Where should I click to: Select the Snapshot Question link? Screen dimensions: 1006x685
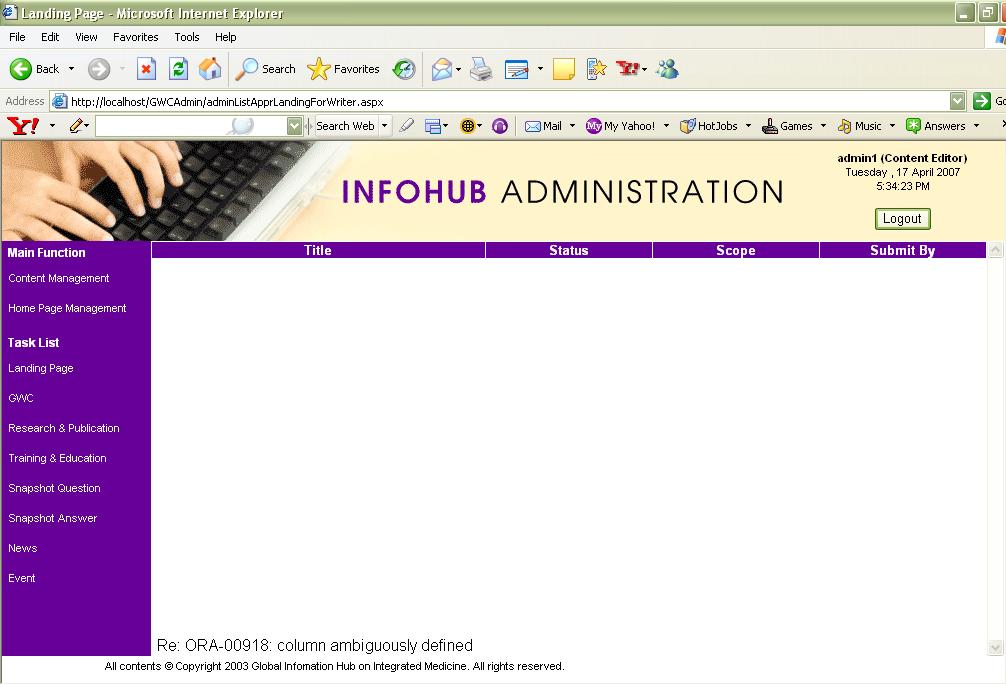tap(54, 488)
